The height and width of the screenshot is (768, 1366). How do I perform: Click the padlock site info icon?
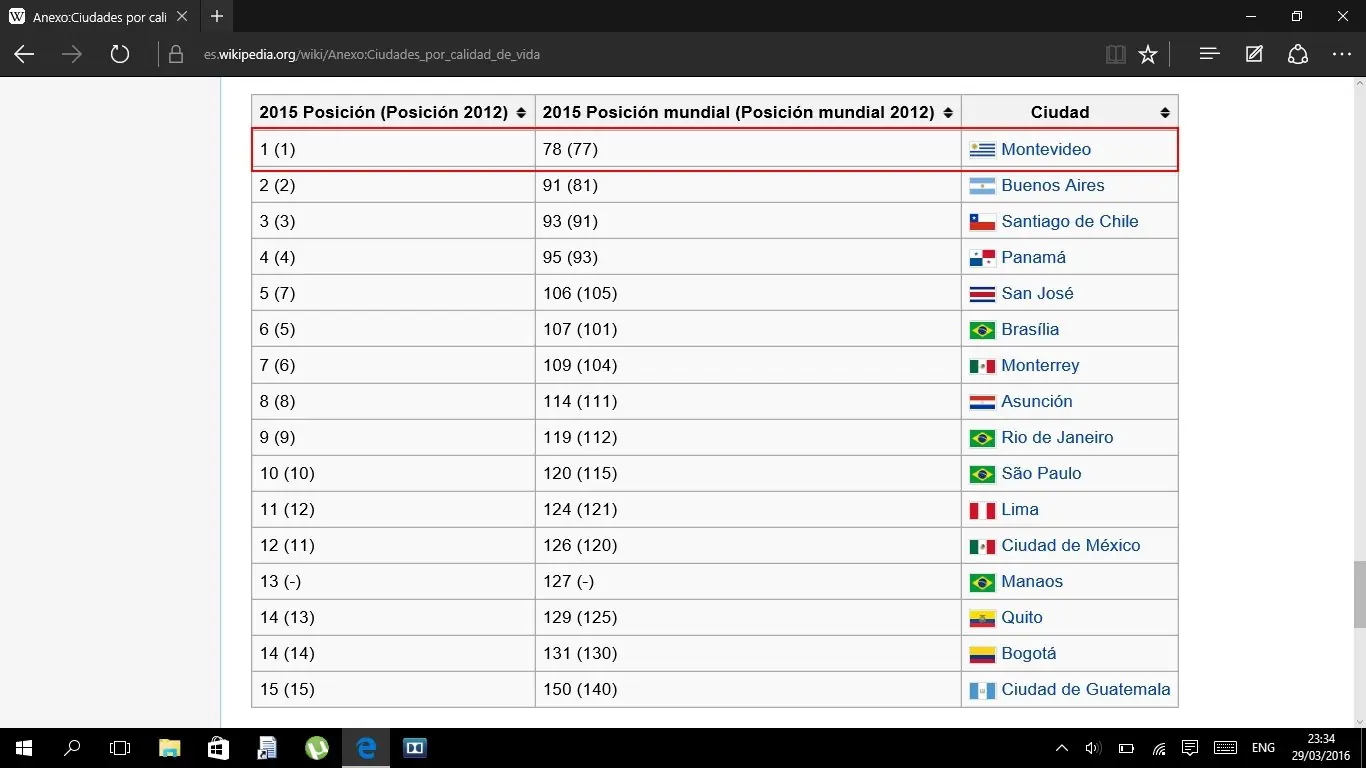coord(176,55)
